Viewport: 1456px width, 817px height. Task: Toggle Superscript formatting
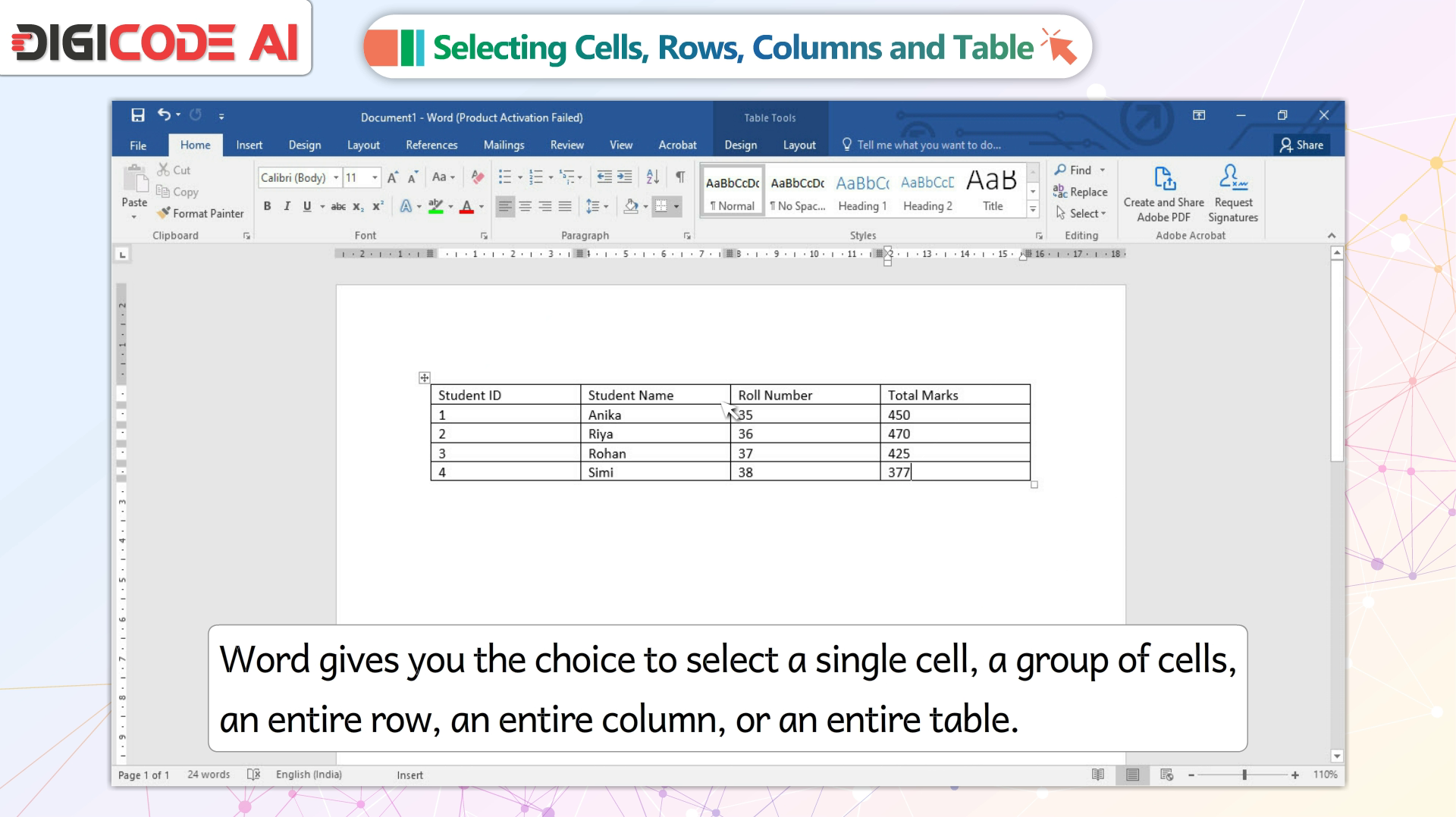point(378,206)
